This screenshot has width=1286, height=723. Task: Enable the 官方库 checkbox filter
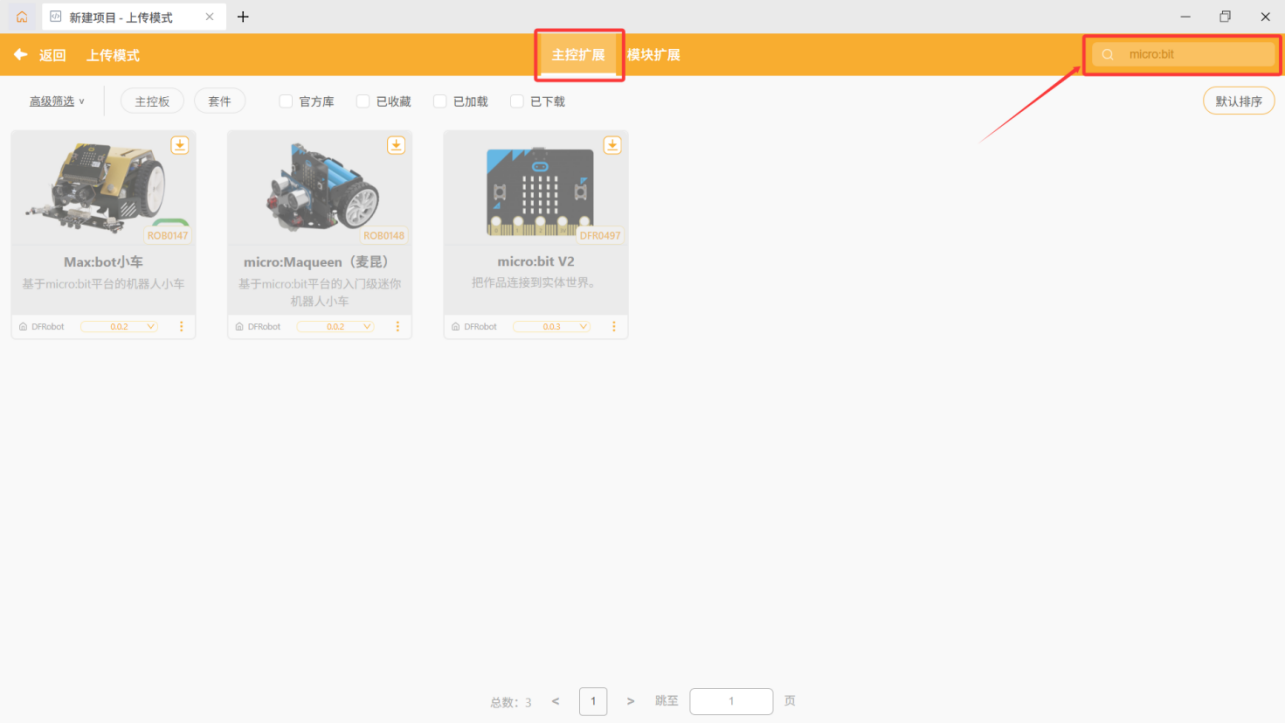[286, 101]
